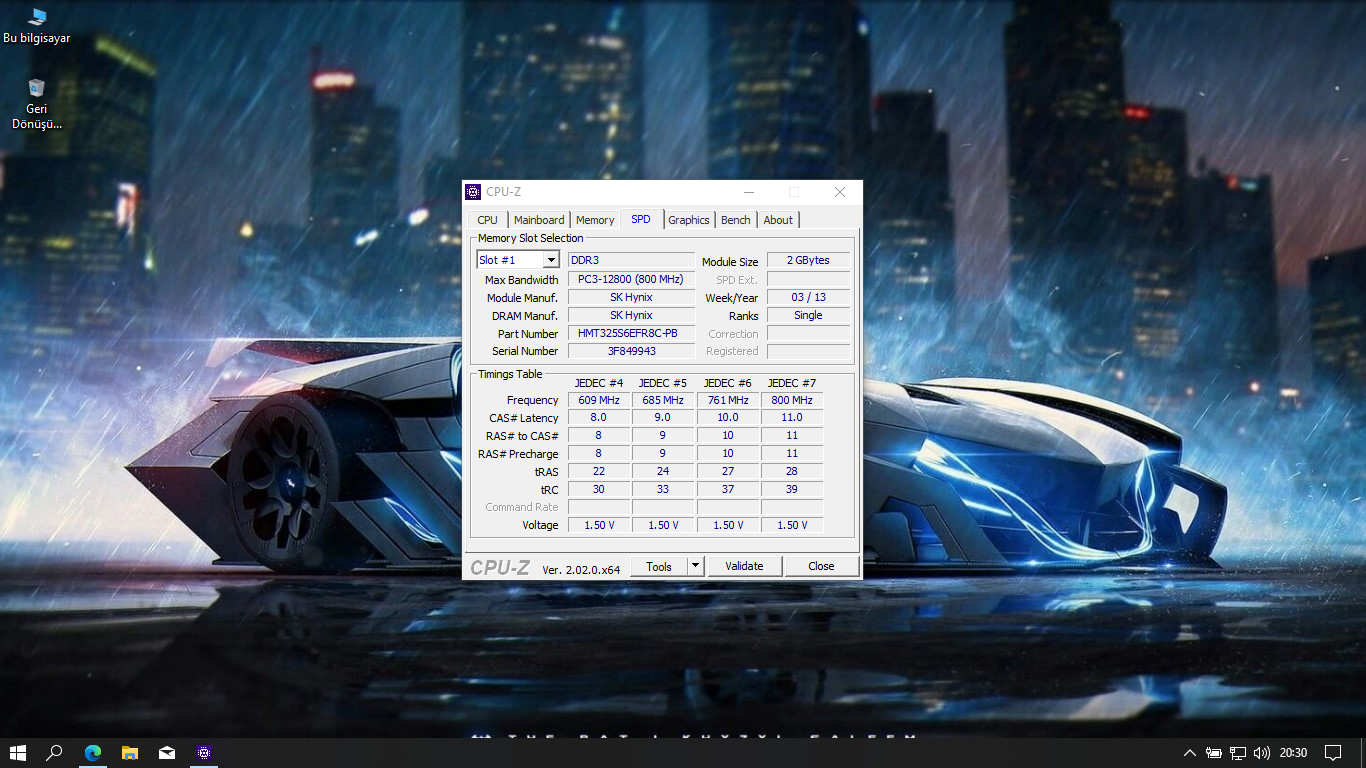The width and height of the screenshot is (1366, 768).
Task: Select the SPD tab
Action: (641, 219)
